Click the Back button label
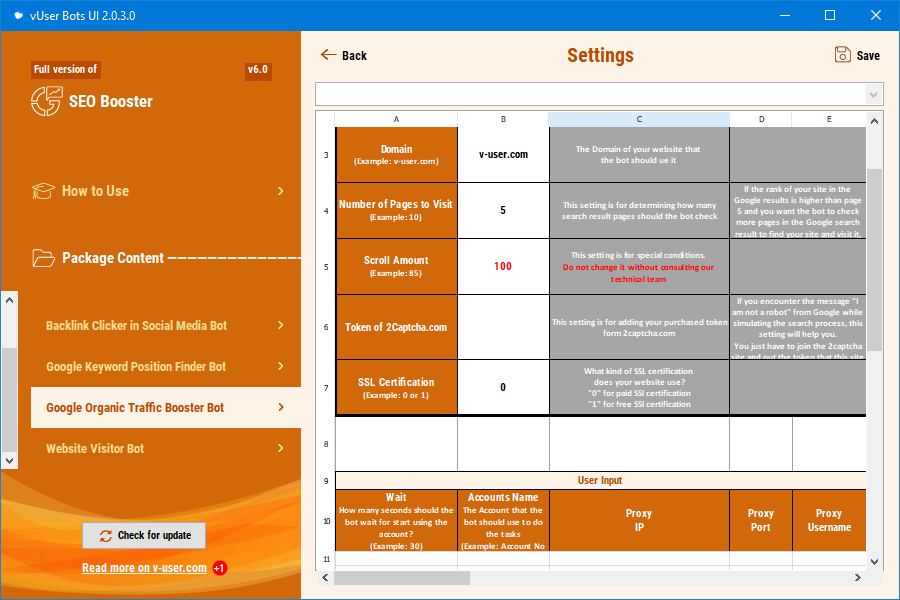Screen dimensions: 900x600 click(354, 56)
